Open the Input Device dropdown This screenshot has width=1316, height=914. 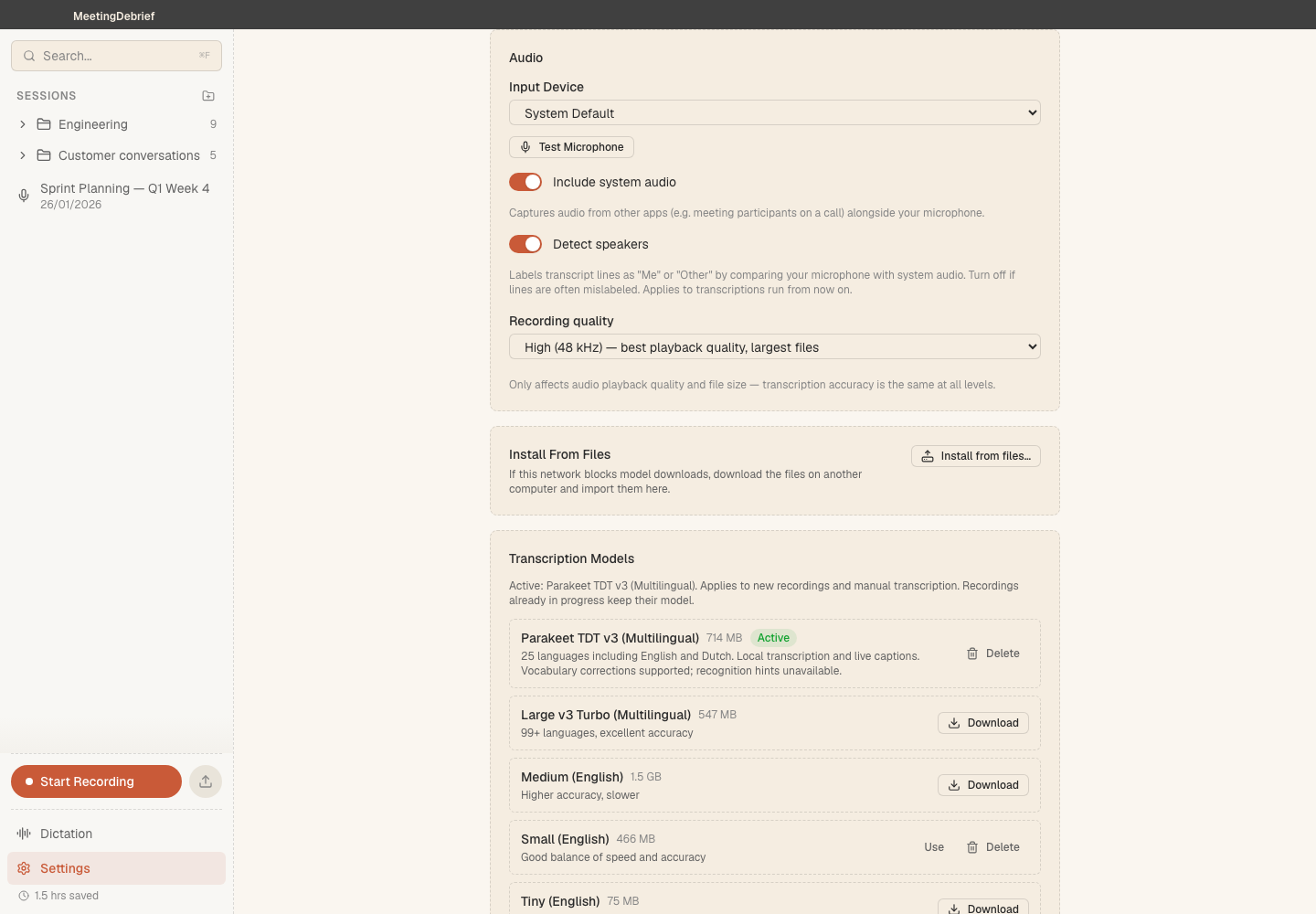point(775,112)
